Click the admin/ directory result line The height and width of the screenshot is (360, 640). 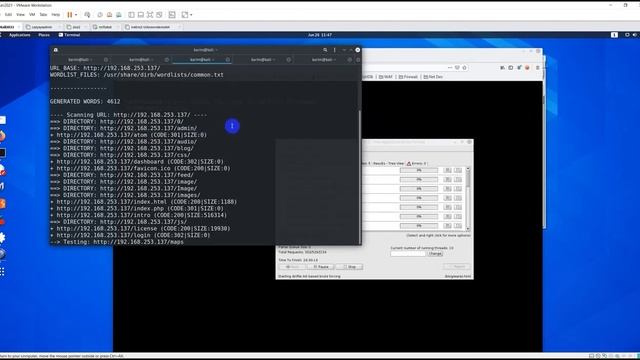coord(123,128)
